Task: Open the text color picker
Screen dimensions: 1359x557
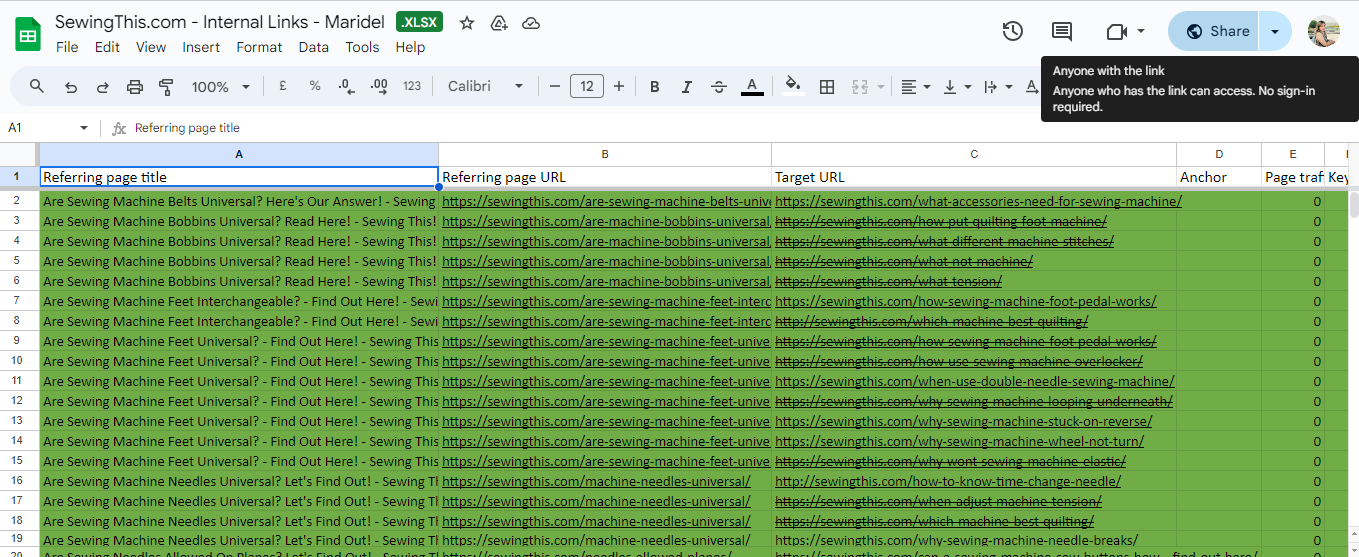Action: (x=752, y=87)
